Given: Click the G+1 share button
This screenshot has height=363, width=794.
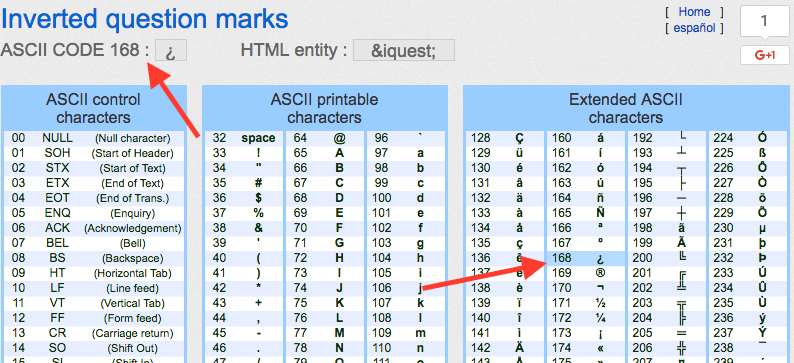Looking at the screenshot, I should point(765,55).
